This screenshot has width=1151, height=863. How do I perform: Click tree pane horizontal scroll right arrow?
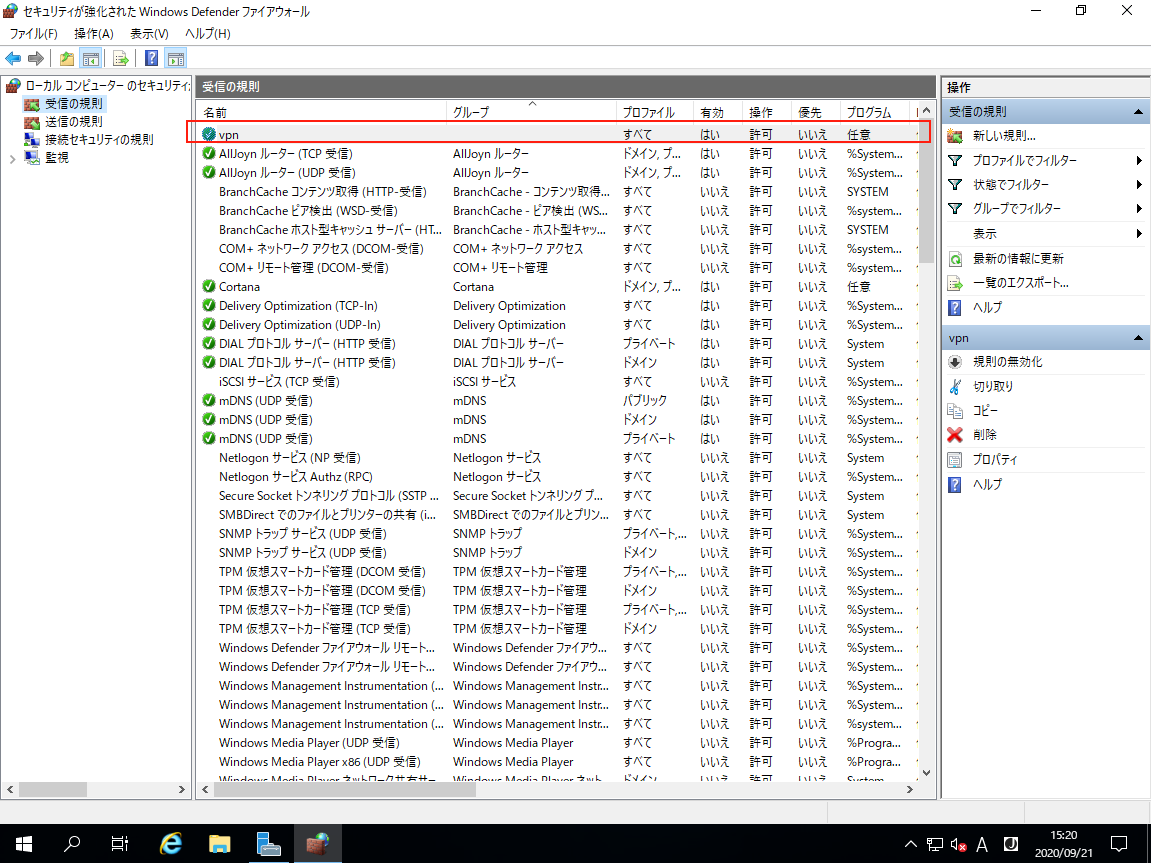click(x=181, y=790)
